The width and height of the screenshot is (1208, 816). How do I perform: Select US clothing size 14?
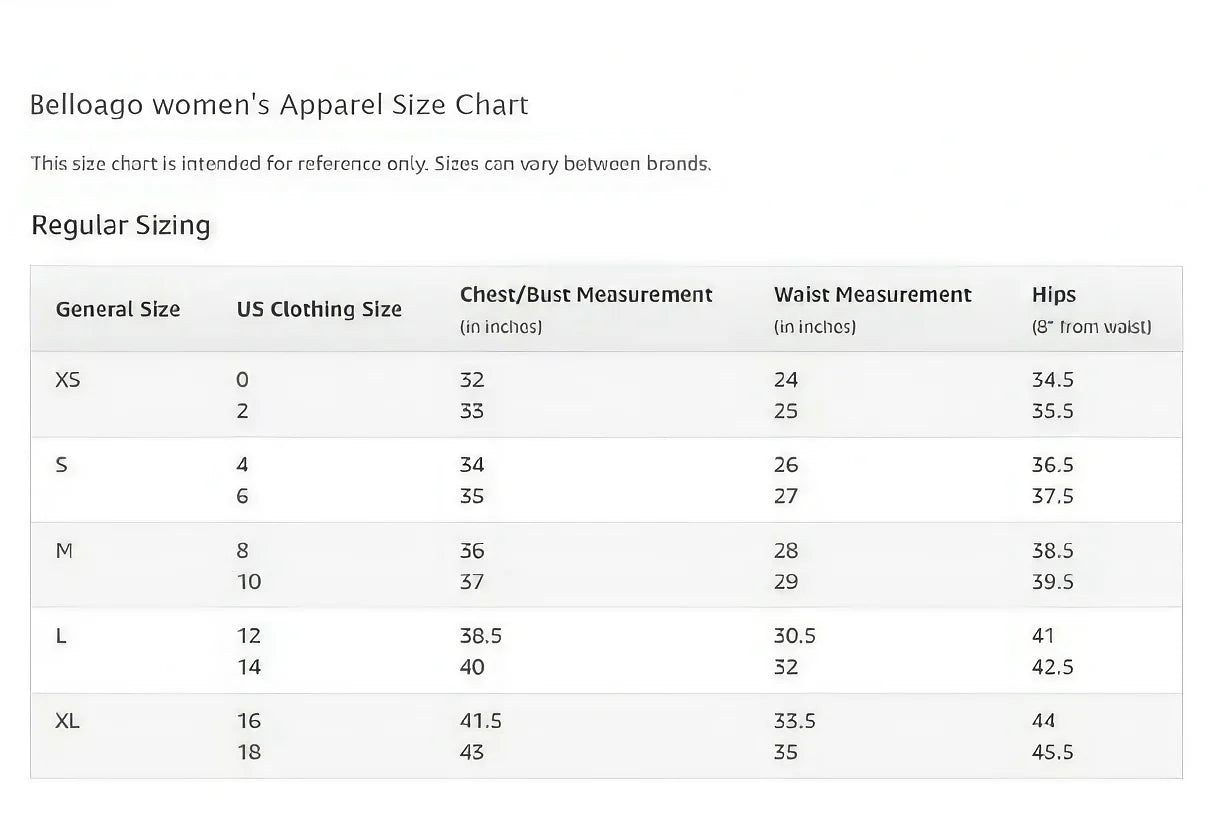tap(249, 667)
